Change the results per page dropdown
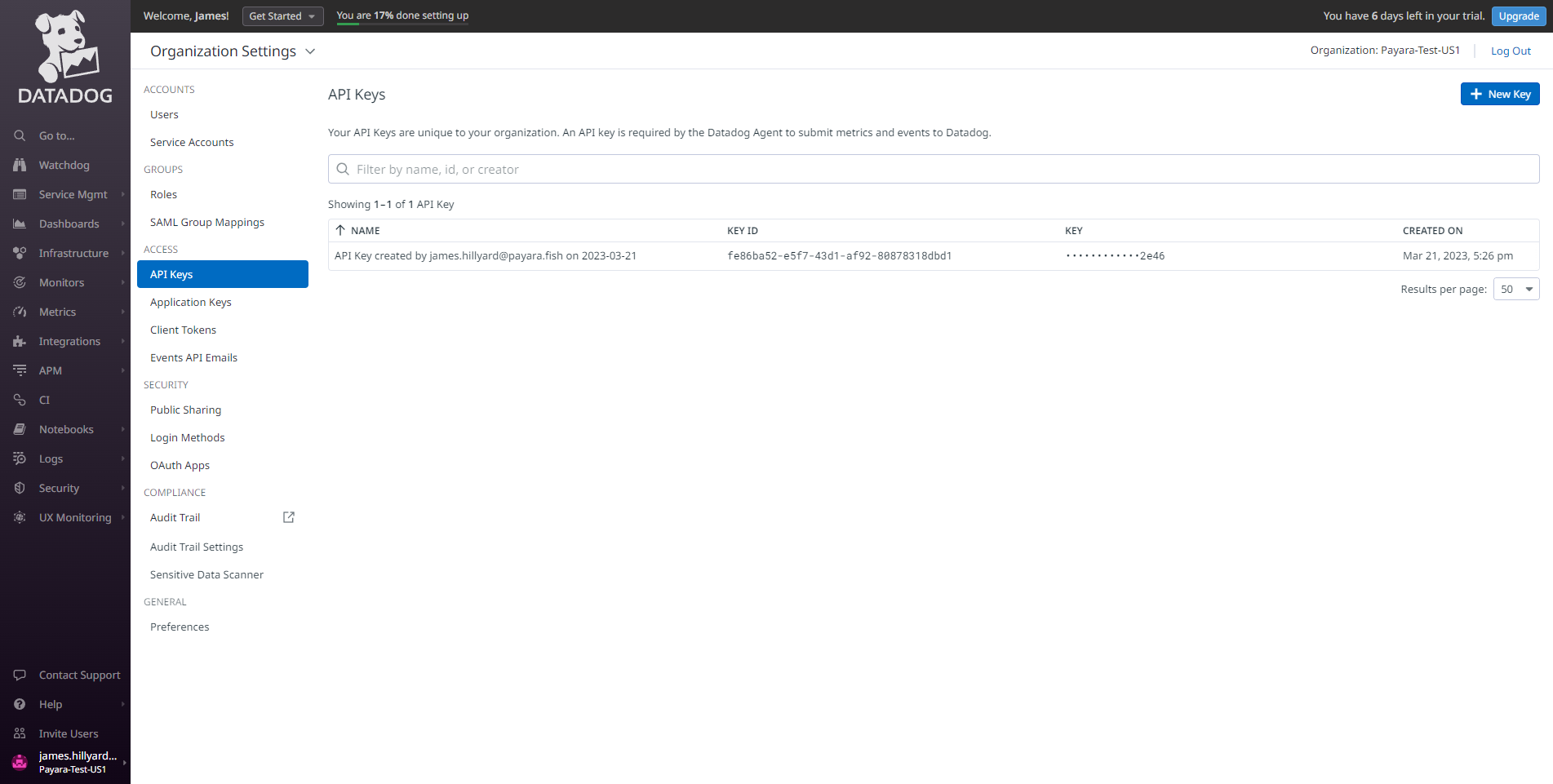Screen dimensions: 1553x784 pos(1515,288)
